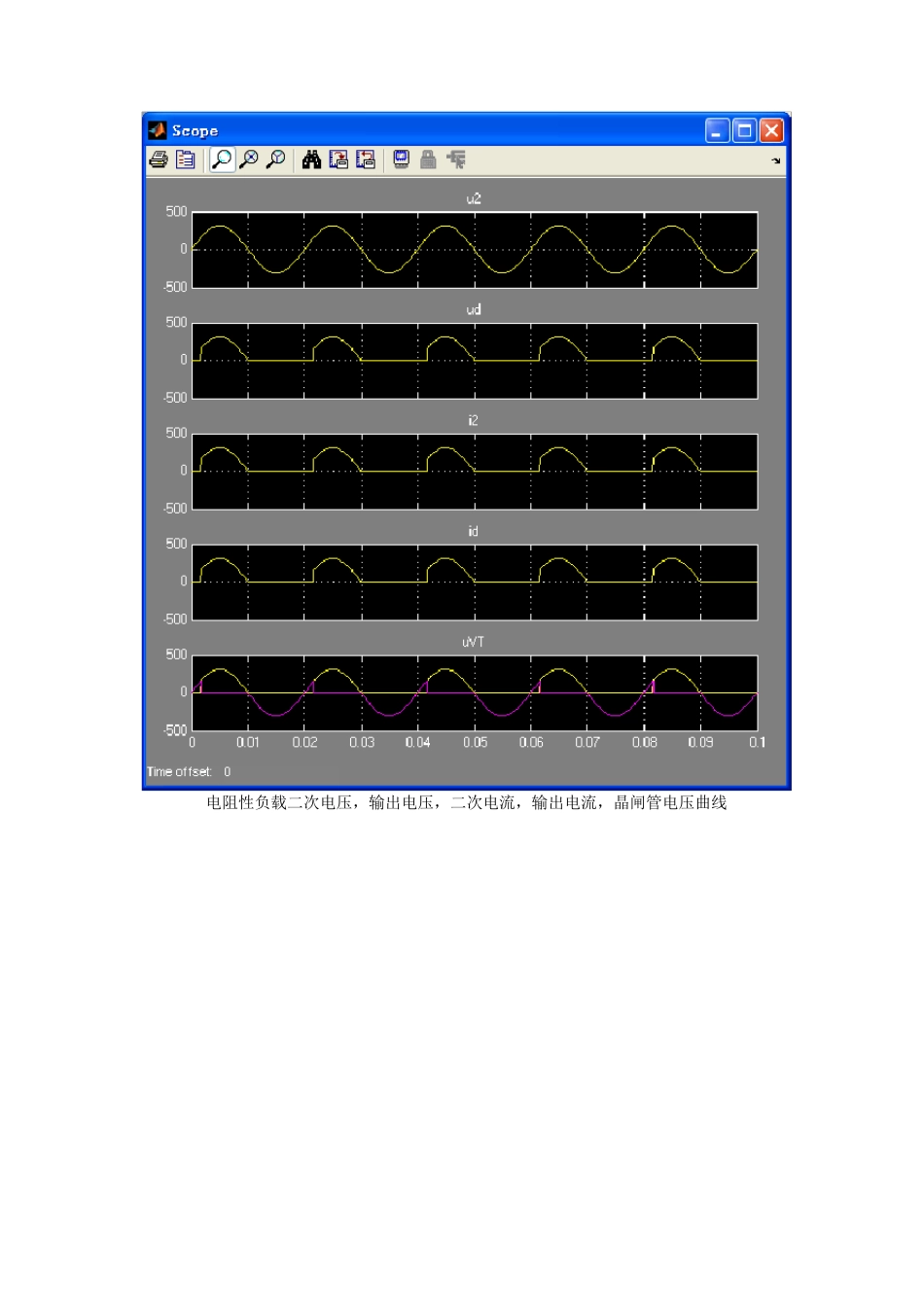Toggle floating scope mode
Screen dimensions: 924x1307
401,159
